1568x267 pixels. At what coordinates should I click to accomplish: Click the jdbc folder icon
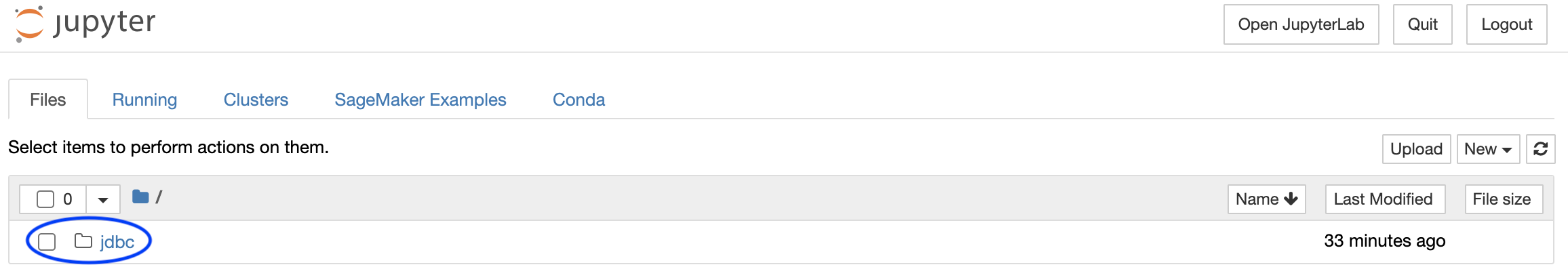[x=83, y=241]
